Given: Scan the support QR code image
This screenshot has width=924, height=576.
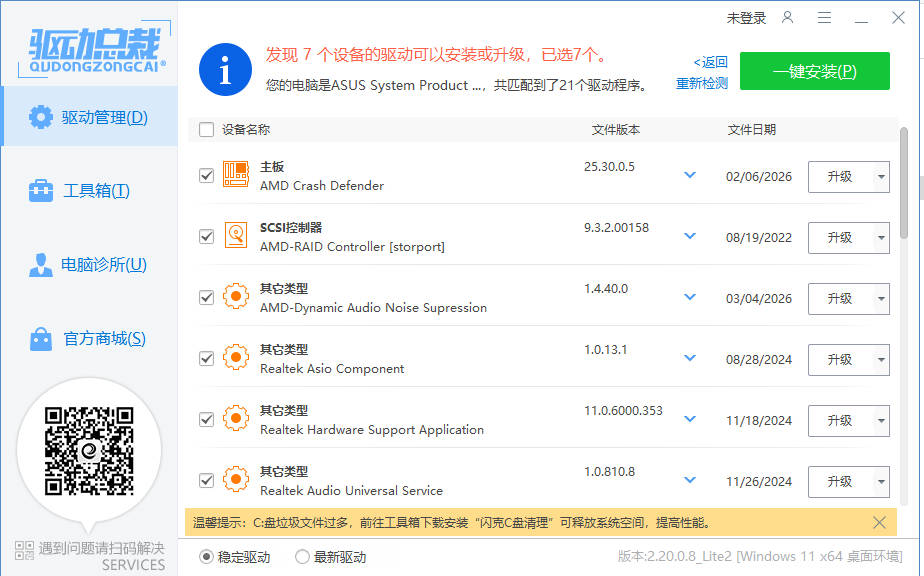Looking at the screenshot, I should (x=90, y=451).
